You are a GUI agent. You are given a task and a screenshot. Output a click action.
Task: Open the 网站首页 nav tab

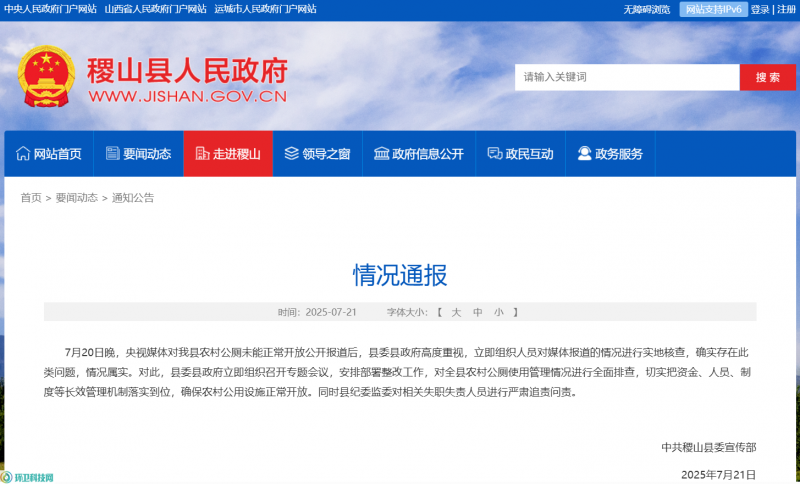[x=49, y=154]
